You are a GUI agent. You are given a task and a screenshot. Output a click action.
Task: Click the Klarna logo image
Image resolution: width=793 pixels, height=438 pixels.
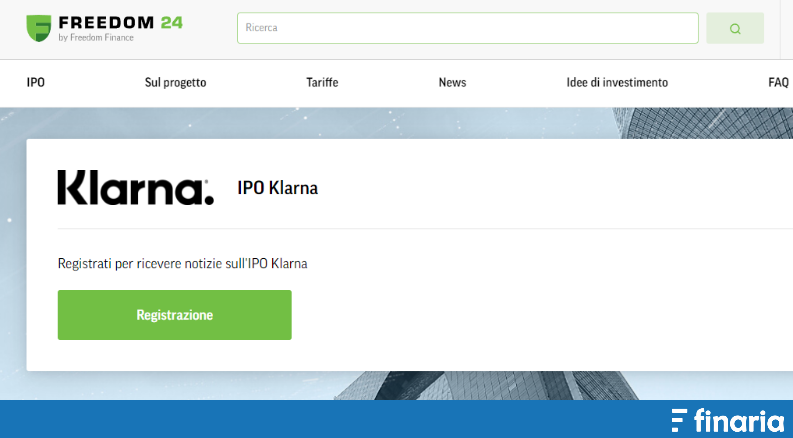coord(136,188)
